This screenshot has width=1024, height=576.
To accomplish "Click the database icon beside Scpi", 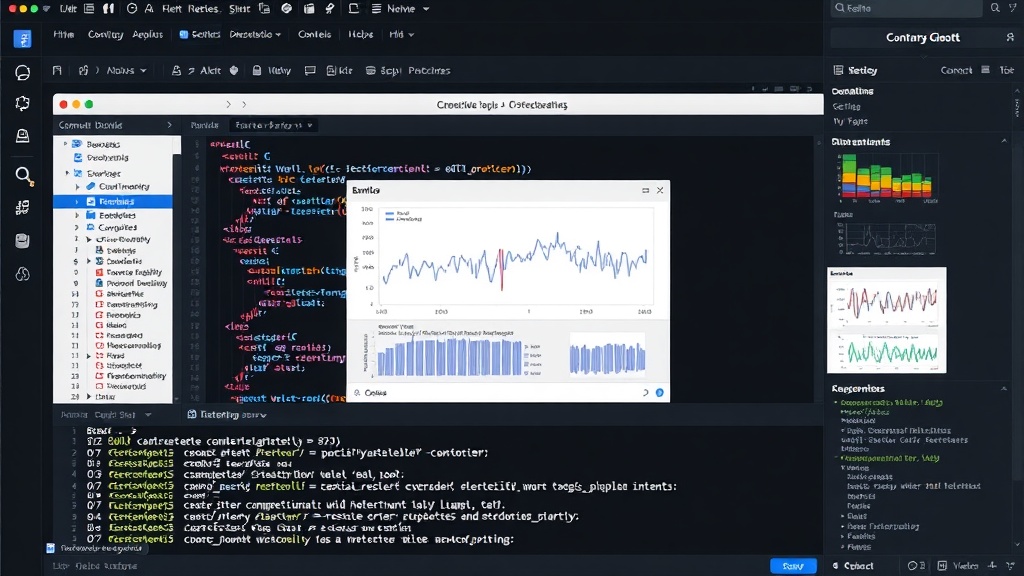I will coord(370,71).
